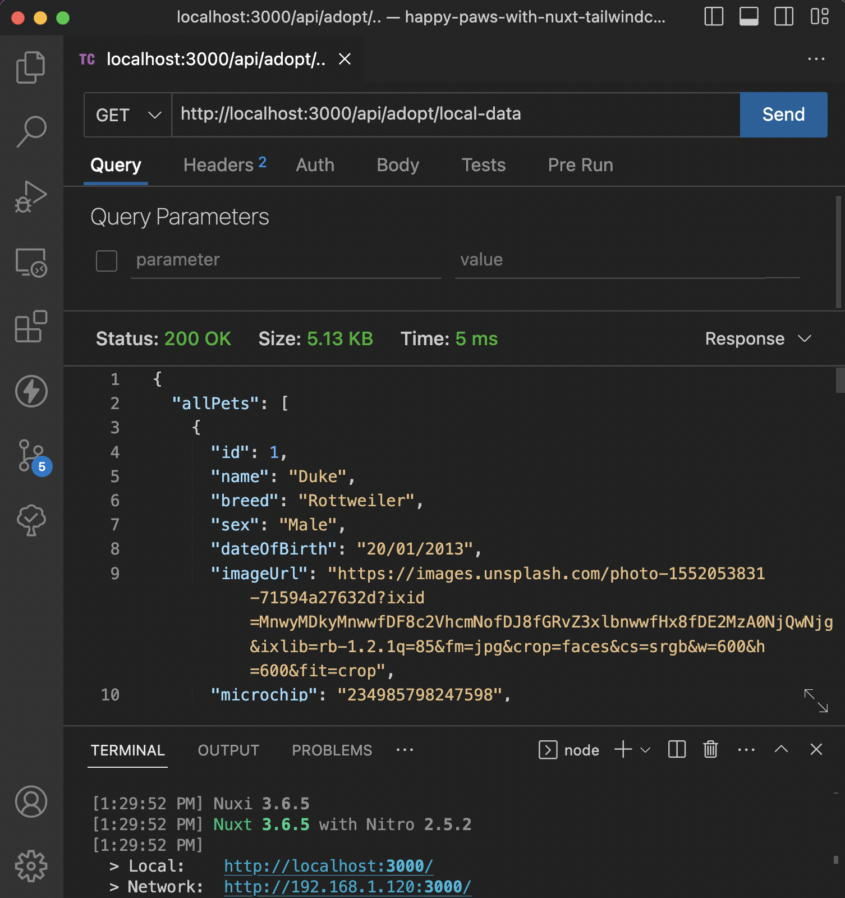Viewport: 845px width, 898px height.
Task: Open the Manage settings gear
Action: coord(30,866)
